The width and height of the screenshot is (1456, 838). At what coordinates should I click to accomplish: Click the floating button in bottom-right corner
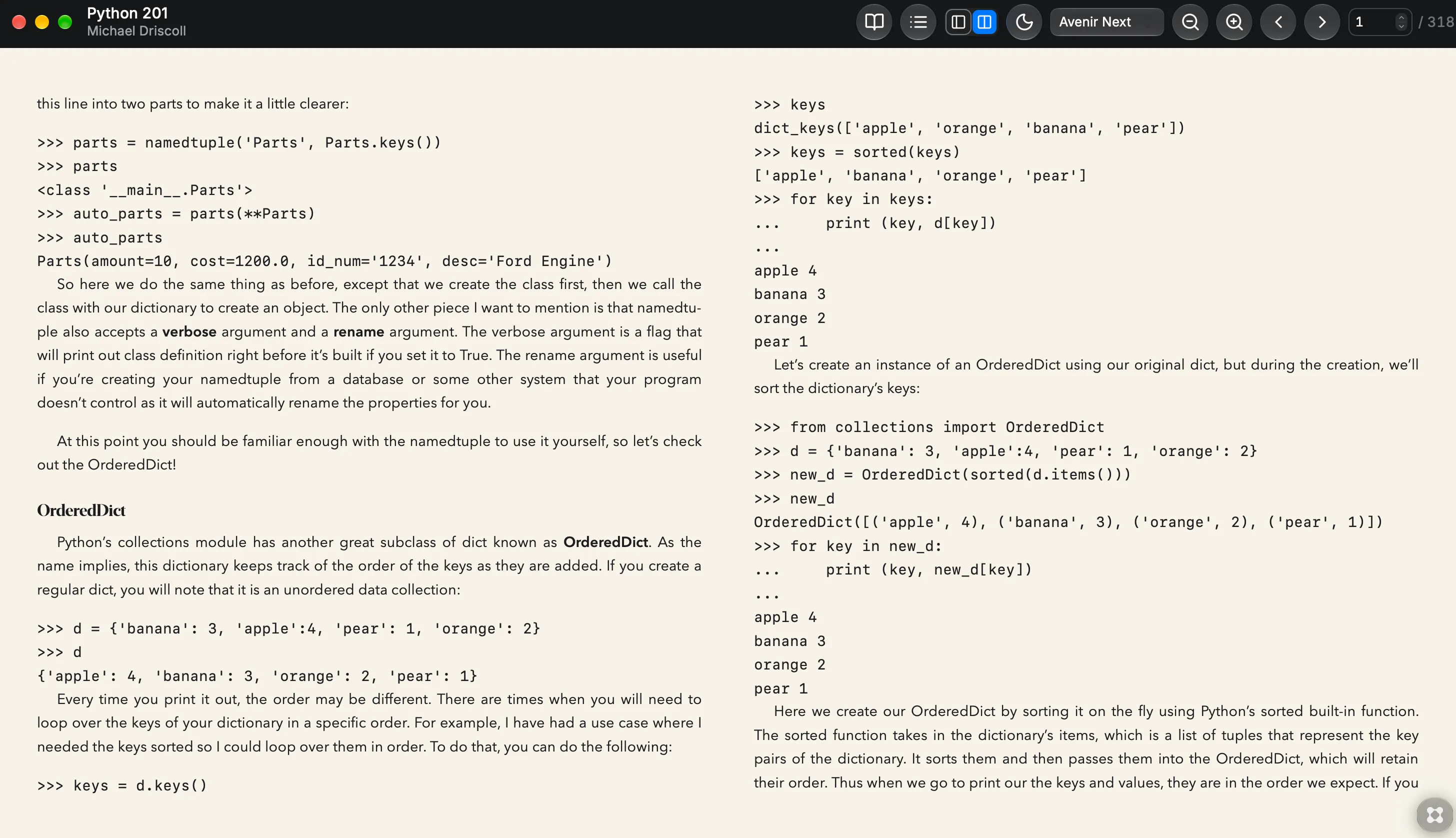click(1434, 814)
